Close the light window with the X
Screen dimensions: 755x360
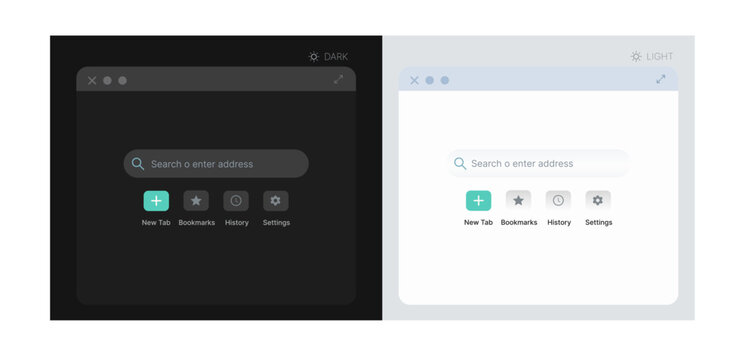click(414, 80)
